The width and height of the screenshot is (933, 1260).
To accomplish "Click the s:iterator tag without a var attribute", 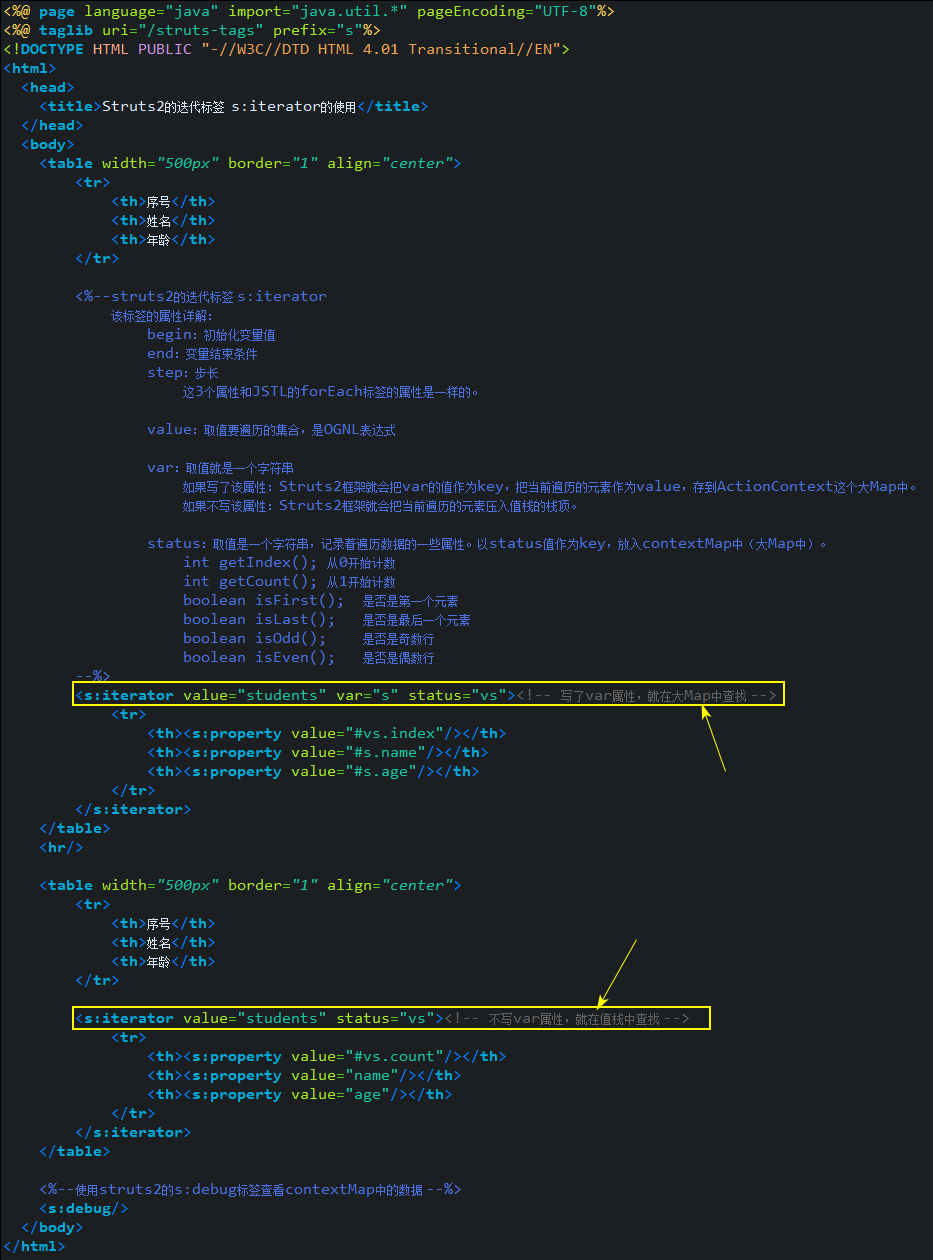I will pyautogui.click(x=259, y=1018).
